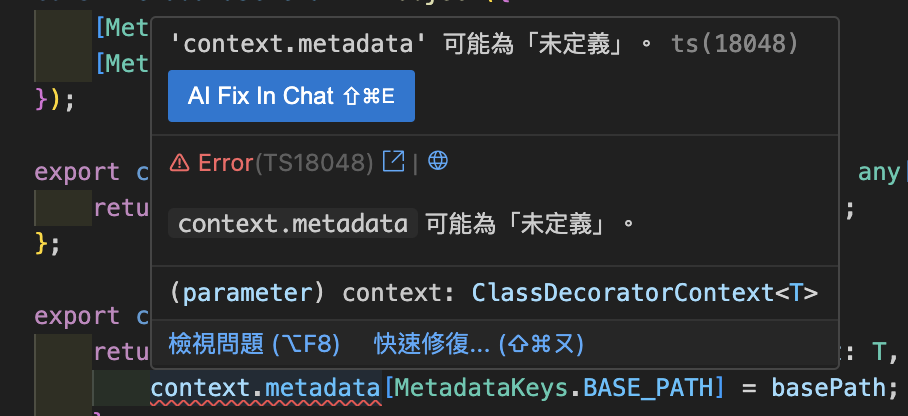Click the ts(18048) error code in header
The image size is (908, 416).
735,43
